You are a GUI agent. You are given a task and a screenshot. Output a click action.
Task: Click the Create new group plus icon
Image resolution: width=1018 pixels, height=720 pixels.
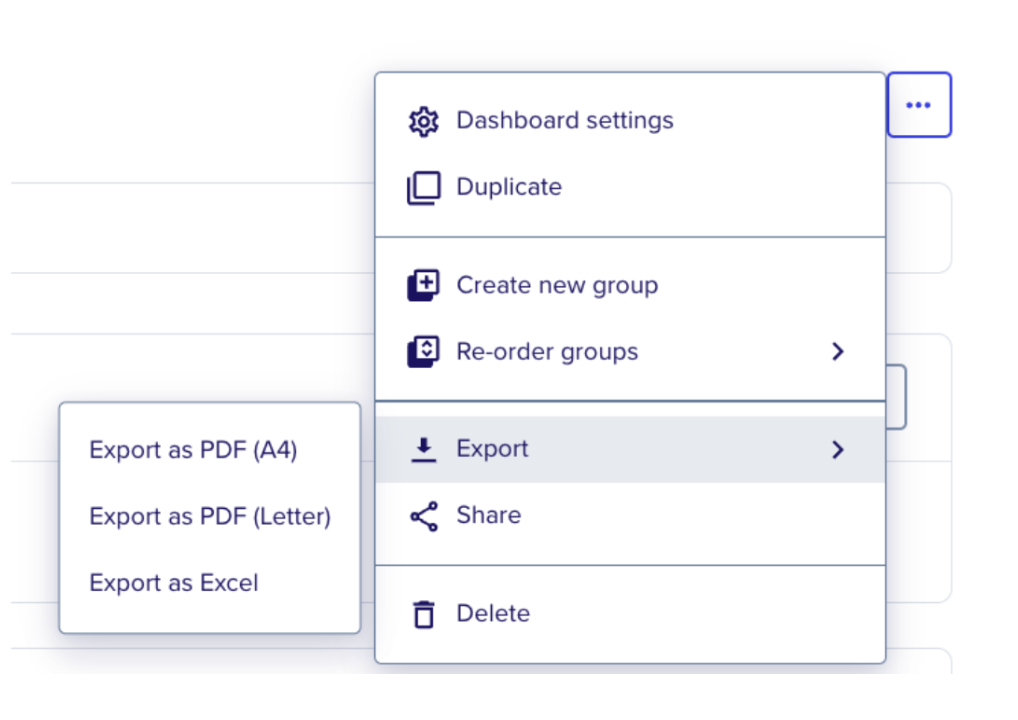coord(423,285)
